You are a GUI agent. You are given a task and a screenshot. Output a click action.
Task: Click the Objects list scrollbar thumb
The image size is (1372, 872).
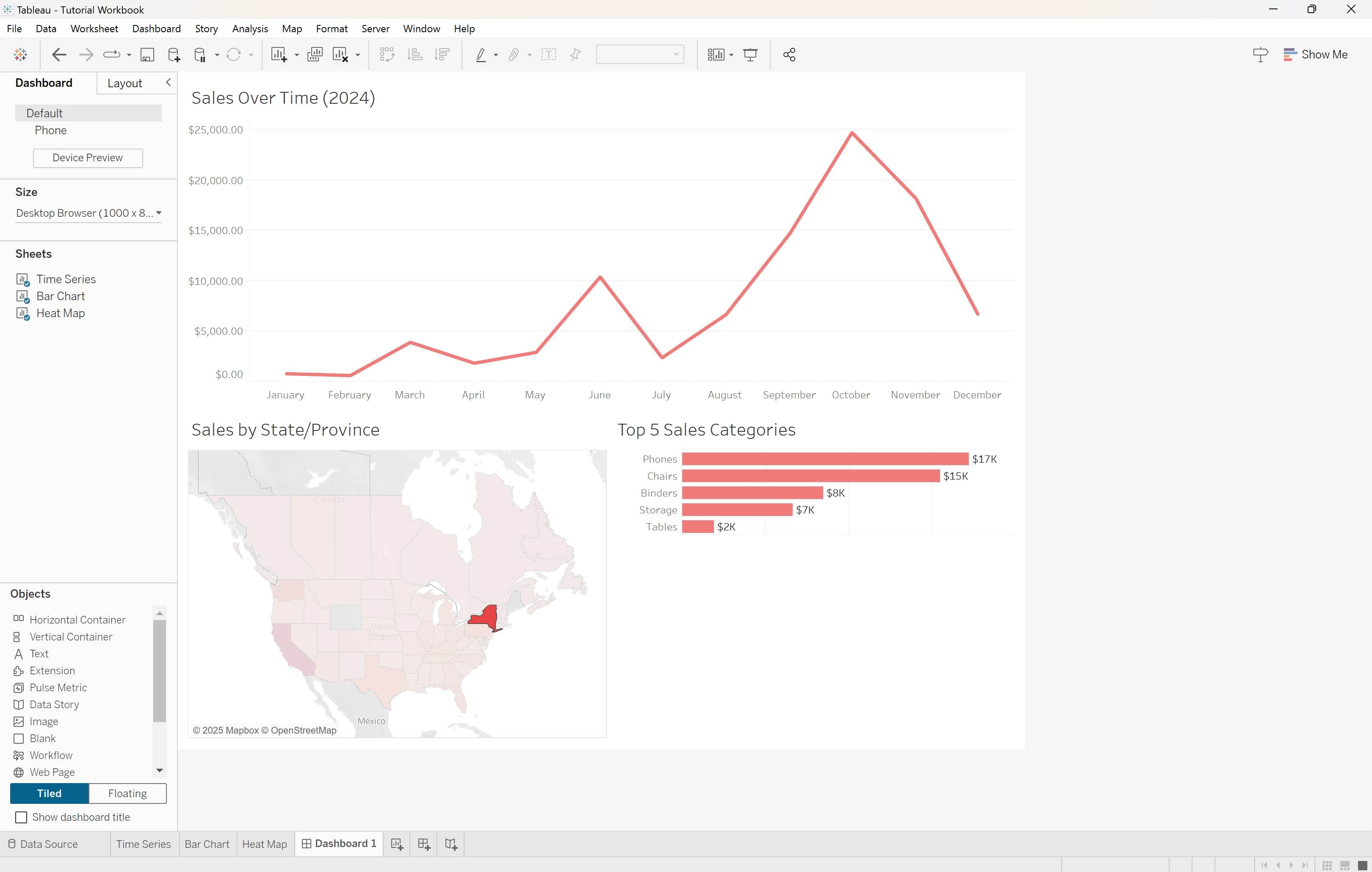160,671
